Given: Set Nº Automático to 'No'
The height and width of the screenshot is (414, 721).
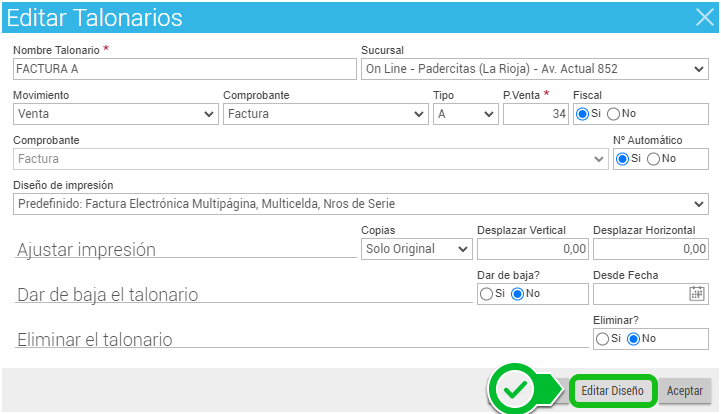Looking at the screenshot, I should pyautogui.click(x=653, y=159).
